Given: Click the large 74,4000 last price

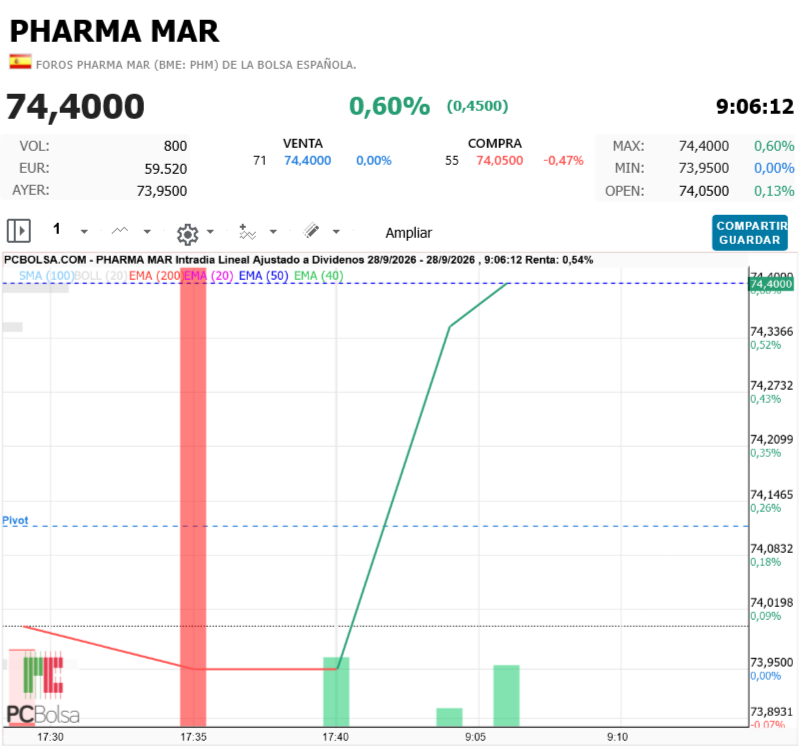Looking at the screenshot, I should (75, 107).
